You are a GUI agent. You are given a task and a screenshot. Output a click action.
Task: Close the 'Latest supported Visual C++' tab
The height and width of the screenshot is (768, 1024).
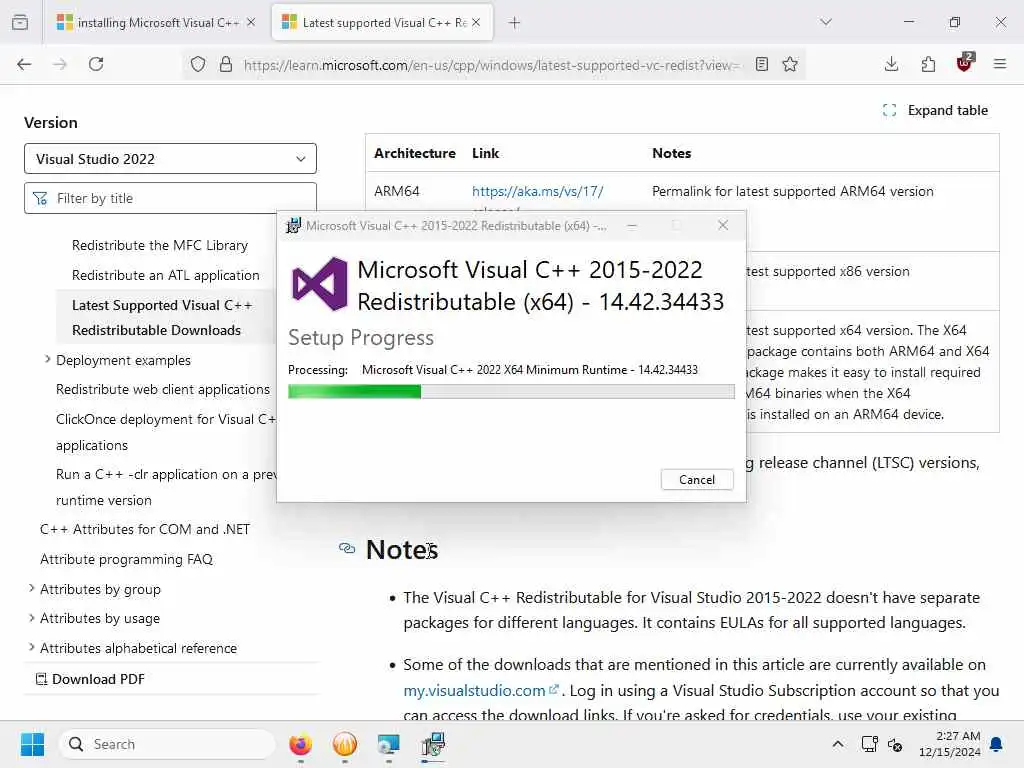pyautogui.click(x=476, y=22)
